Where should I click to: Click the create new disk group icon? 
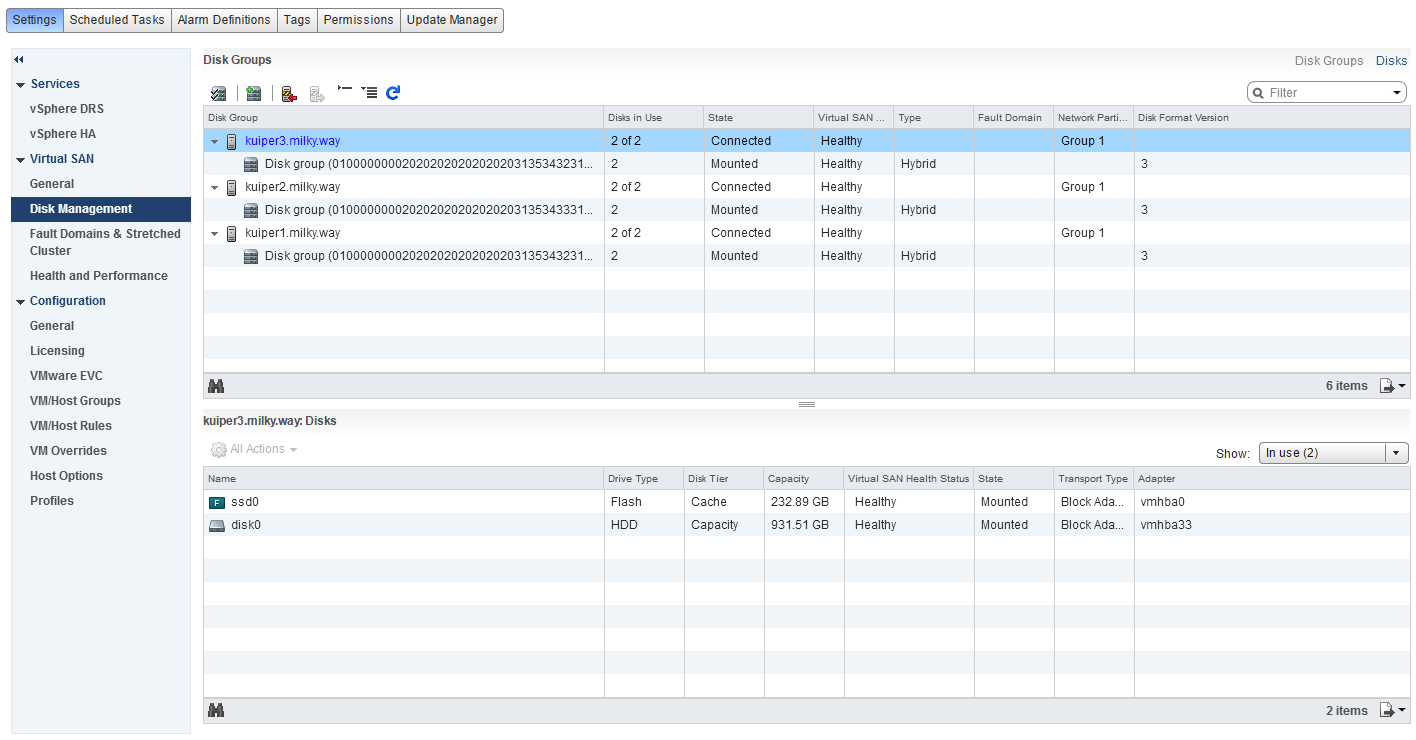(254, 93)
